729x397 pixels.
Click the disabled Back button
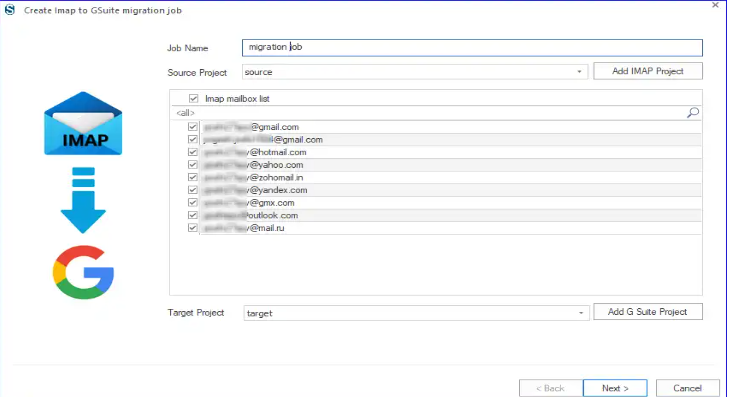pos(551,388)
